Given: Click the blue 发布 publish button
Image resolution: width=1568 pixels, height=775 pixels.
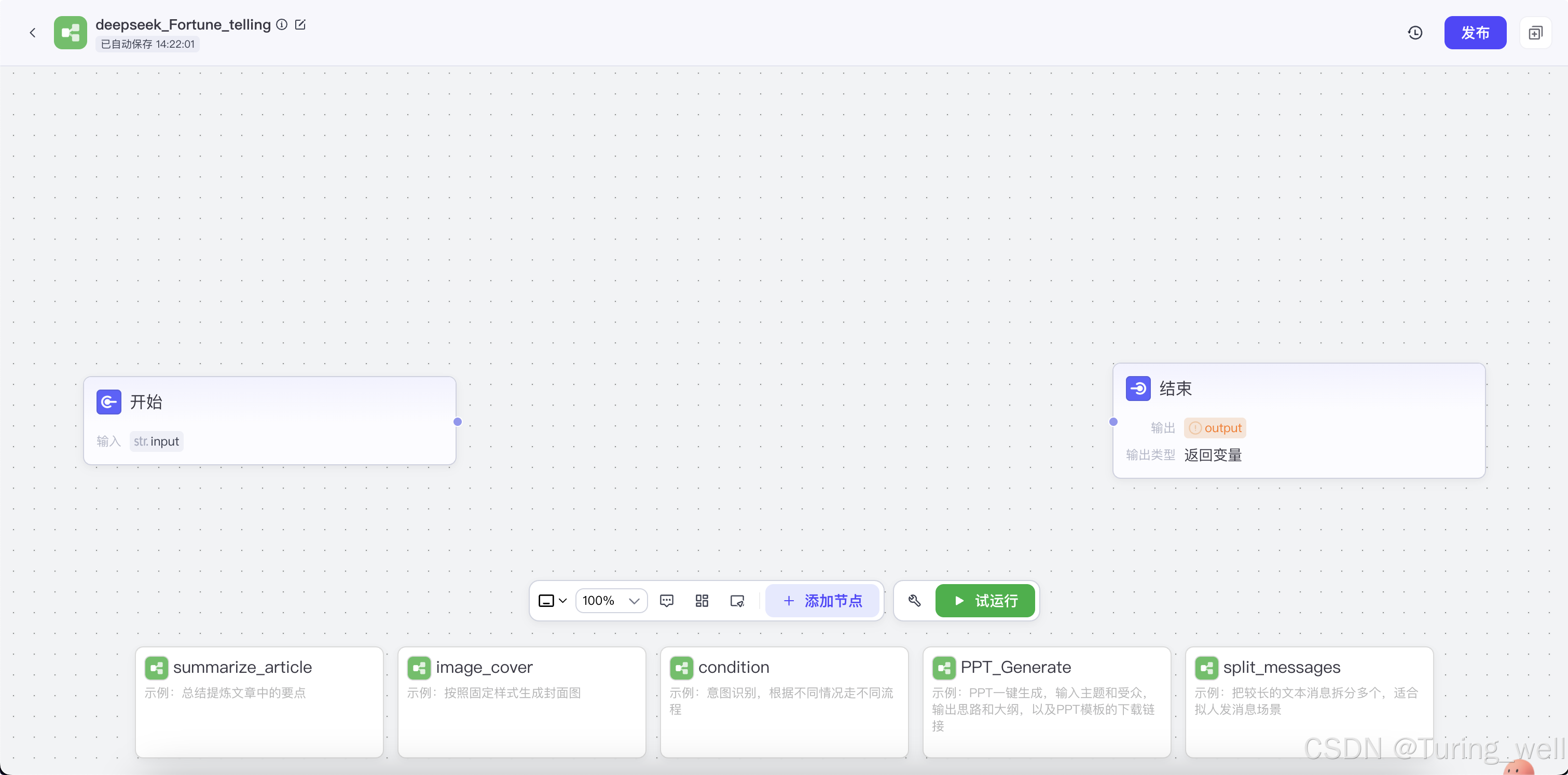Looking at the screenshot, I should [x=1475, y=33].
